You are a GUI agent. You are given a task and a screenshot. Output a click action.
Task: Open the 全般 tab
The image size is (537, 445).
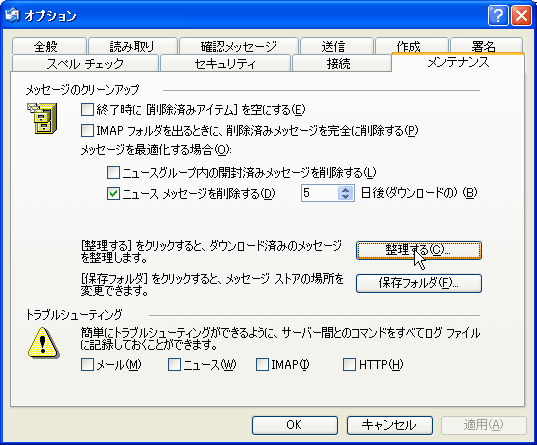pos(46,46)
